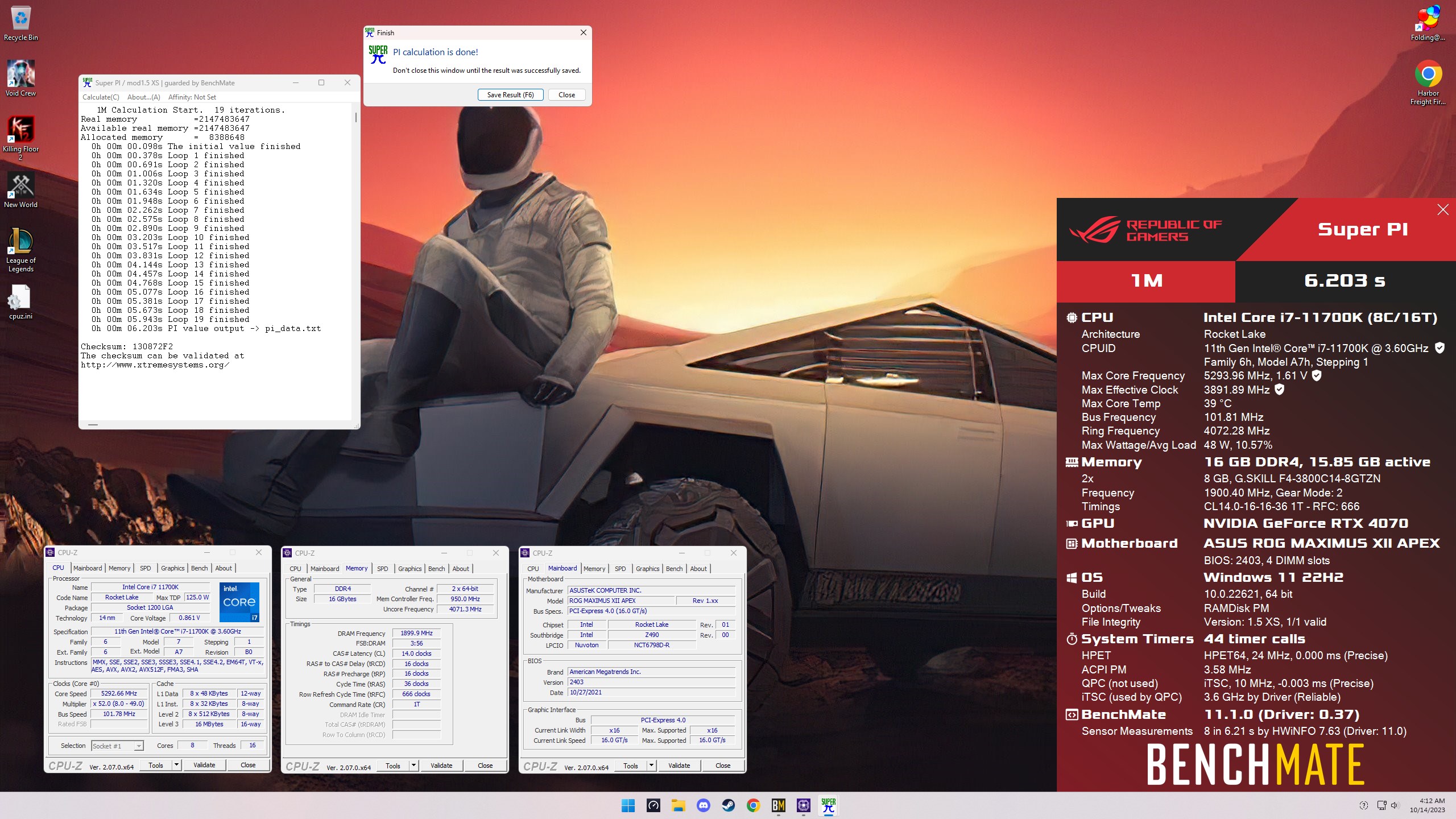This screenshot has width=1456, height=819.
Task: Click the clock and date in taskbar
Action: point(1427,805)
